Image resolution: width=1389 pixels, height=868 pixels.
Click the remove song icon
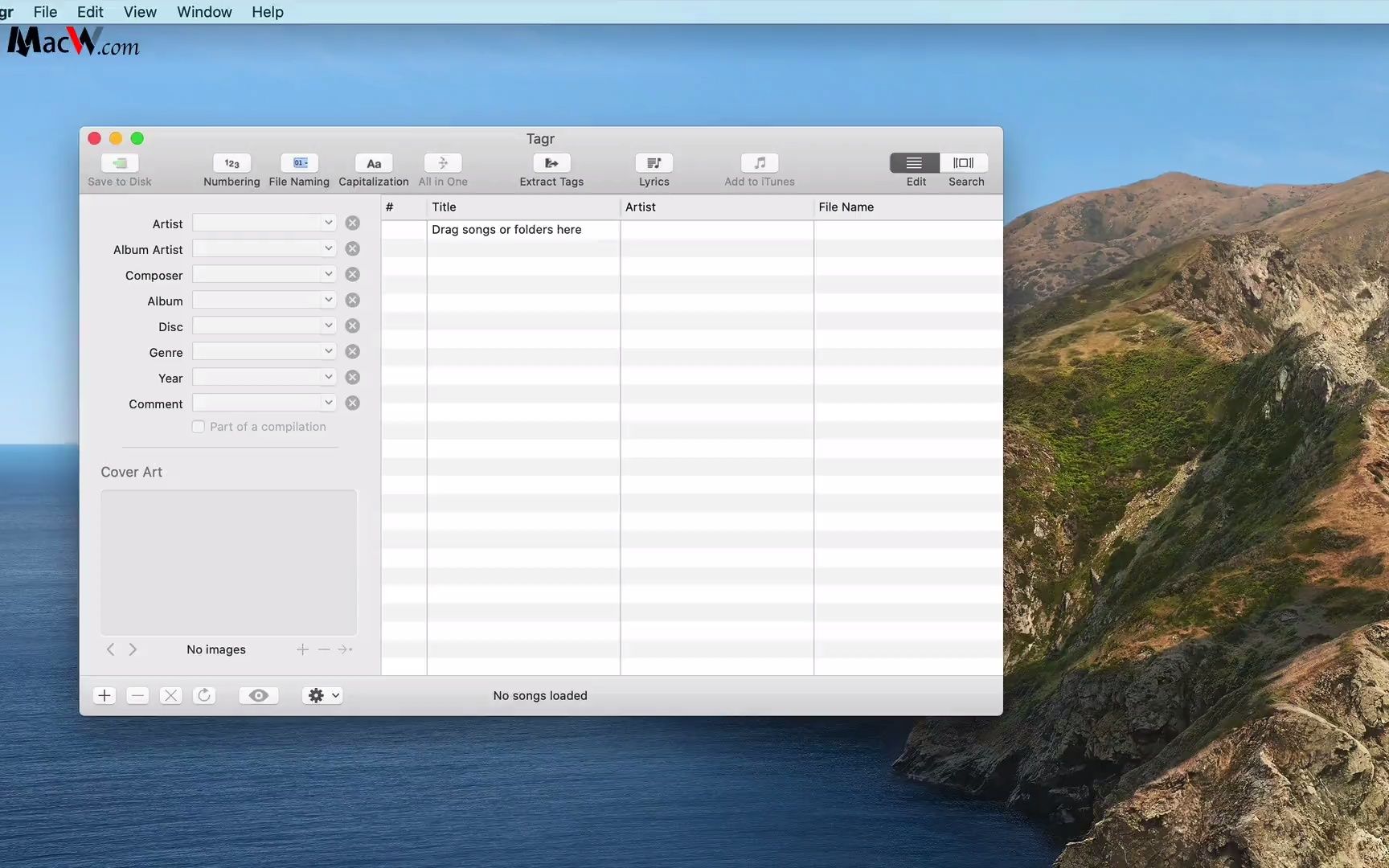(137, 695)
